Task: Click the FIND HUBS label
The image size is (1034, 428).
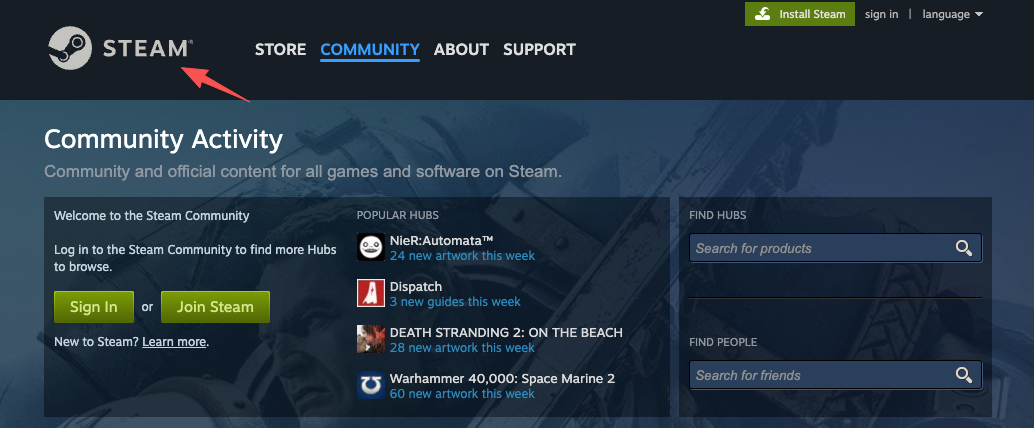Action: (x=717, y=215)
